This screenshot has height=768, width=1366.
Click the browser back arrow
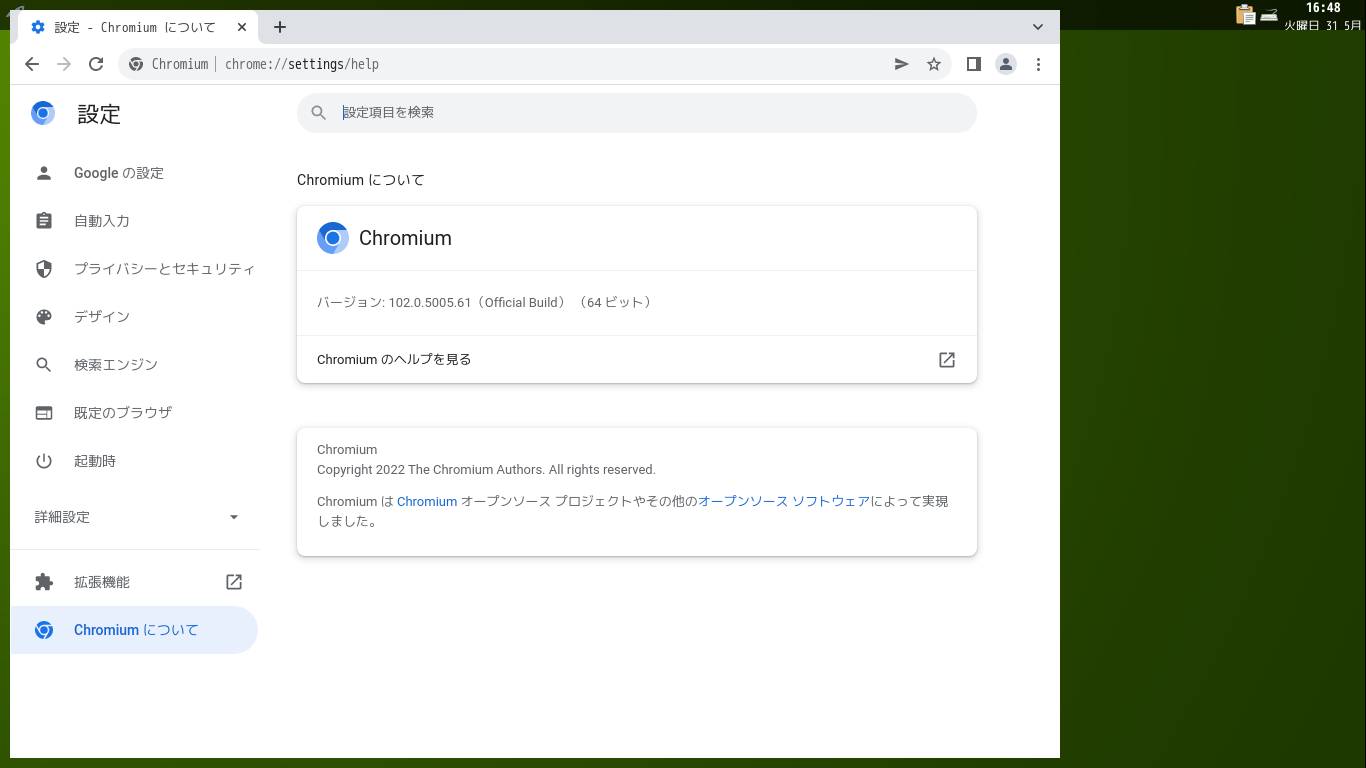(x=32, y=64)
